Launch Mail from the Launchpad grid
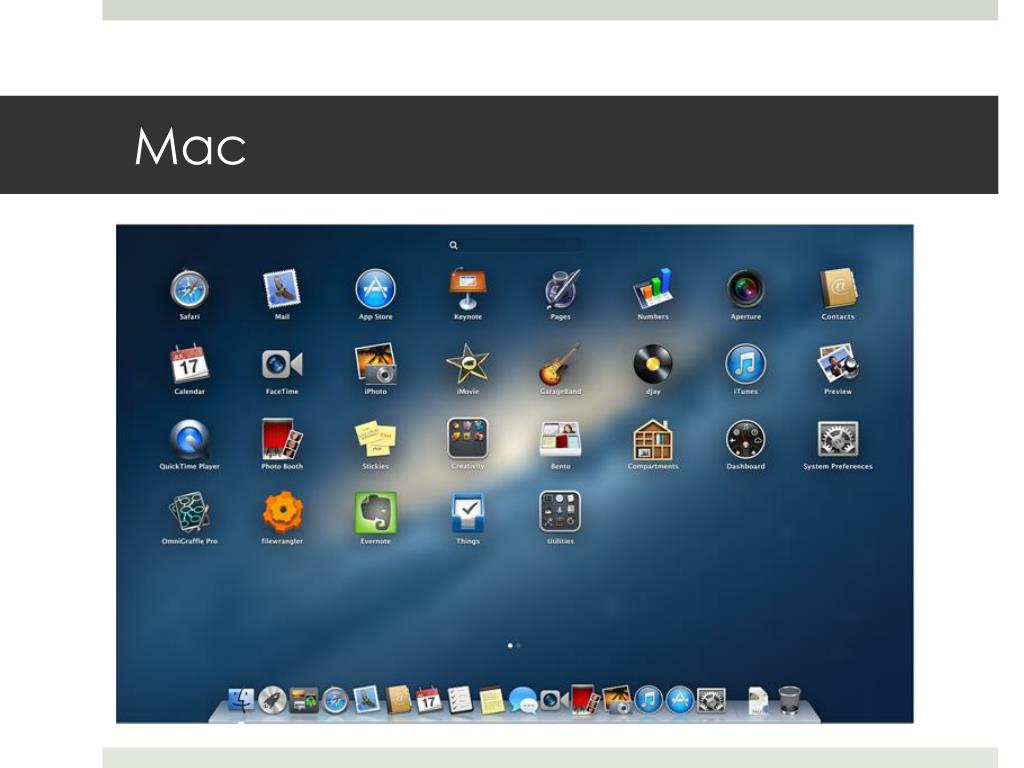This screenshot has height=768, width=1024. [281, 289]
